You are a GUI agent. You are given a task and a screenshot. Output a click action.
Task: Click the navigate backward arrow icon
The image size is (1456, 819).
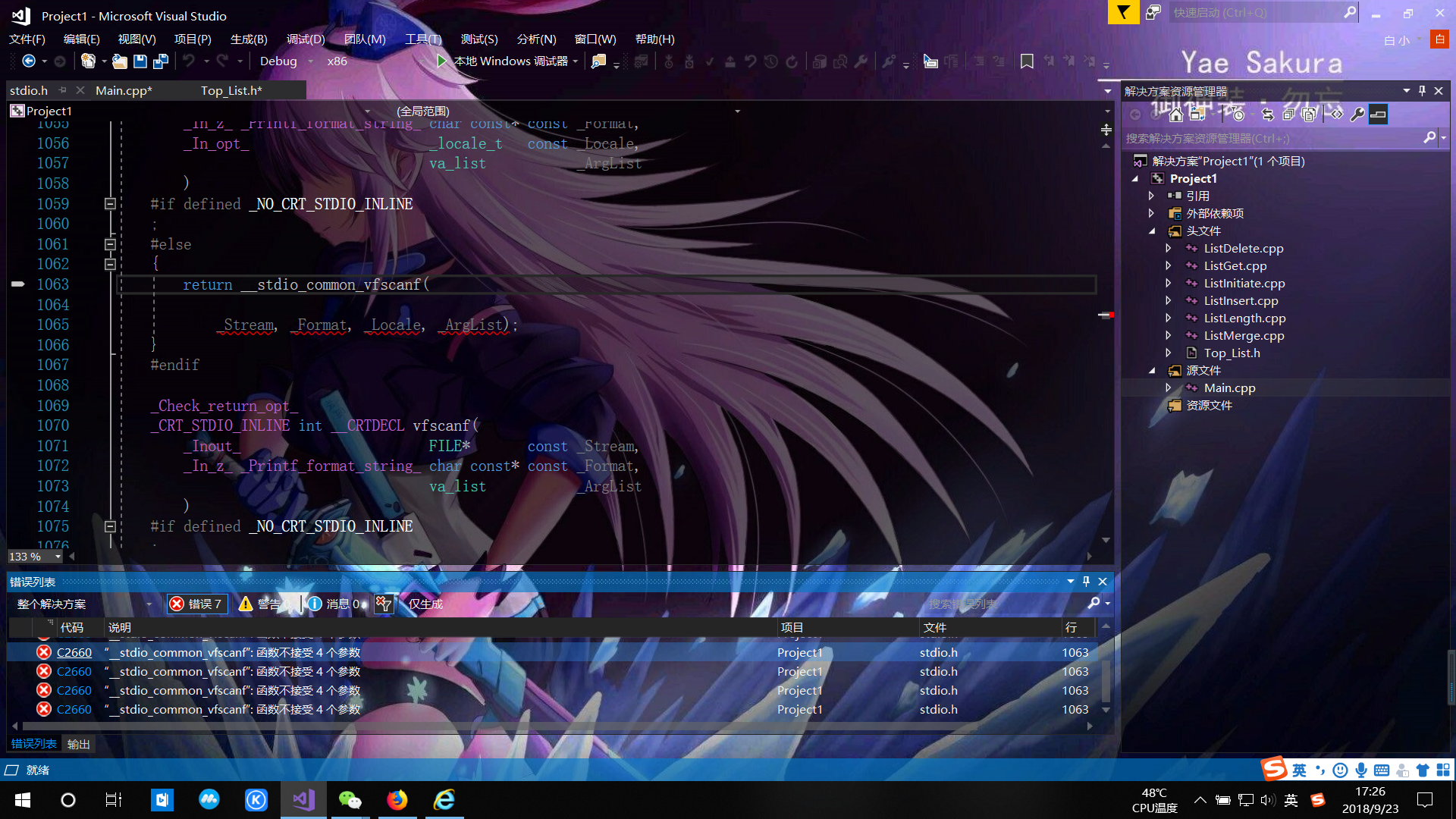[x=29, y=61]
